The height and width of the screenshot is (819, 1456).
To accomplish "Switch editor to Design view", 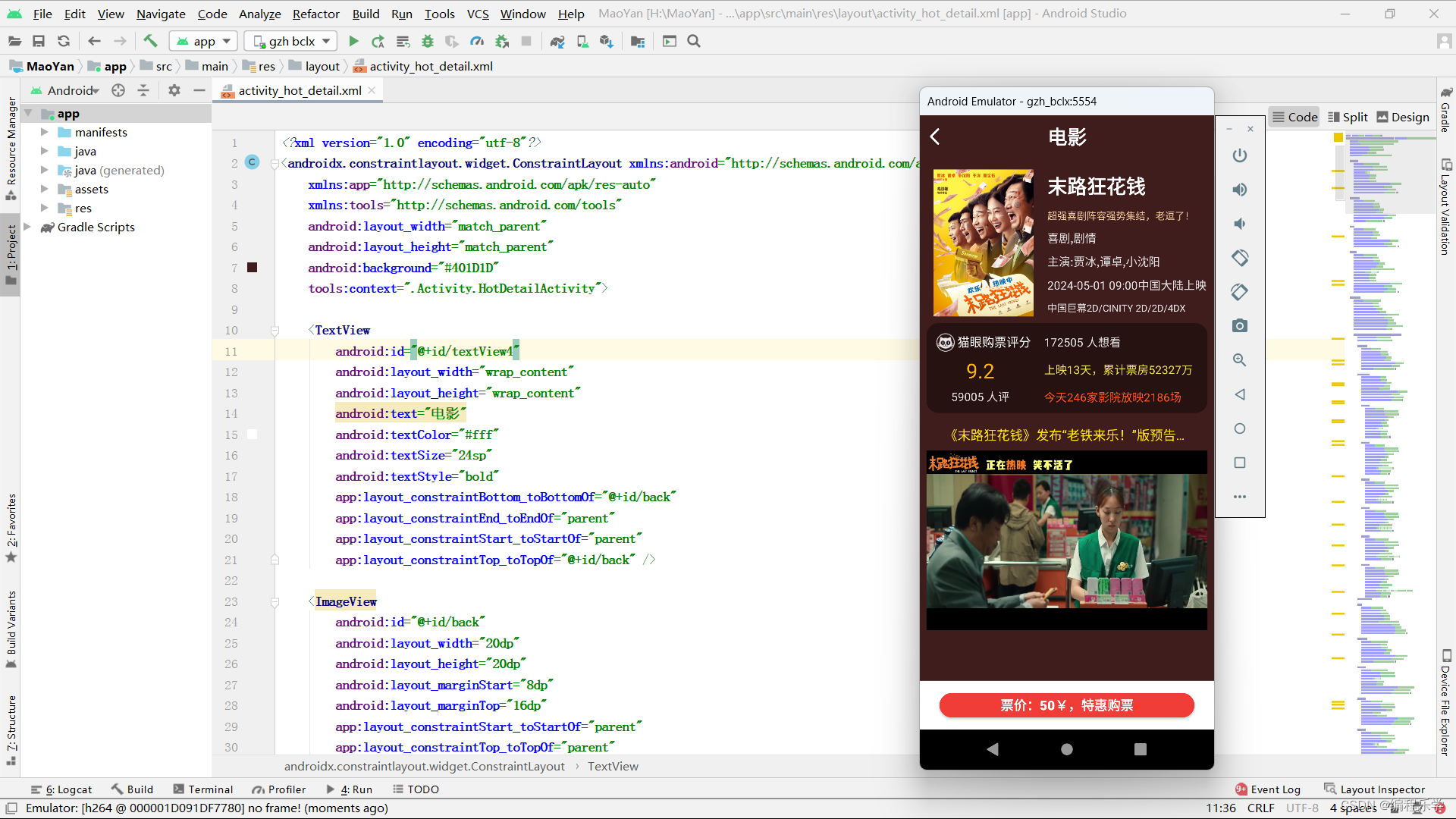I will point(1403,117).
